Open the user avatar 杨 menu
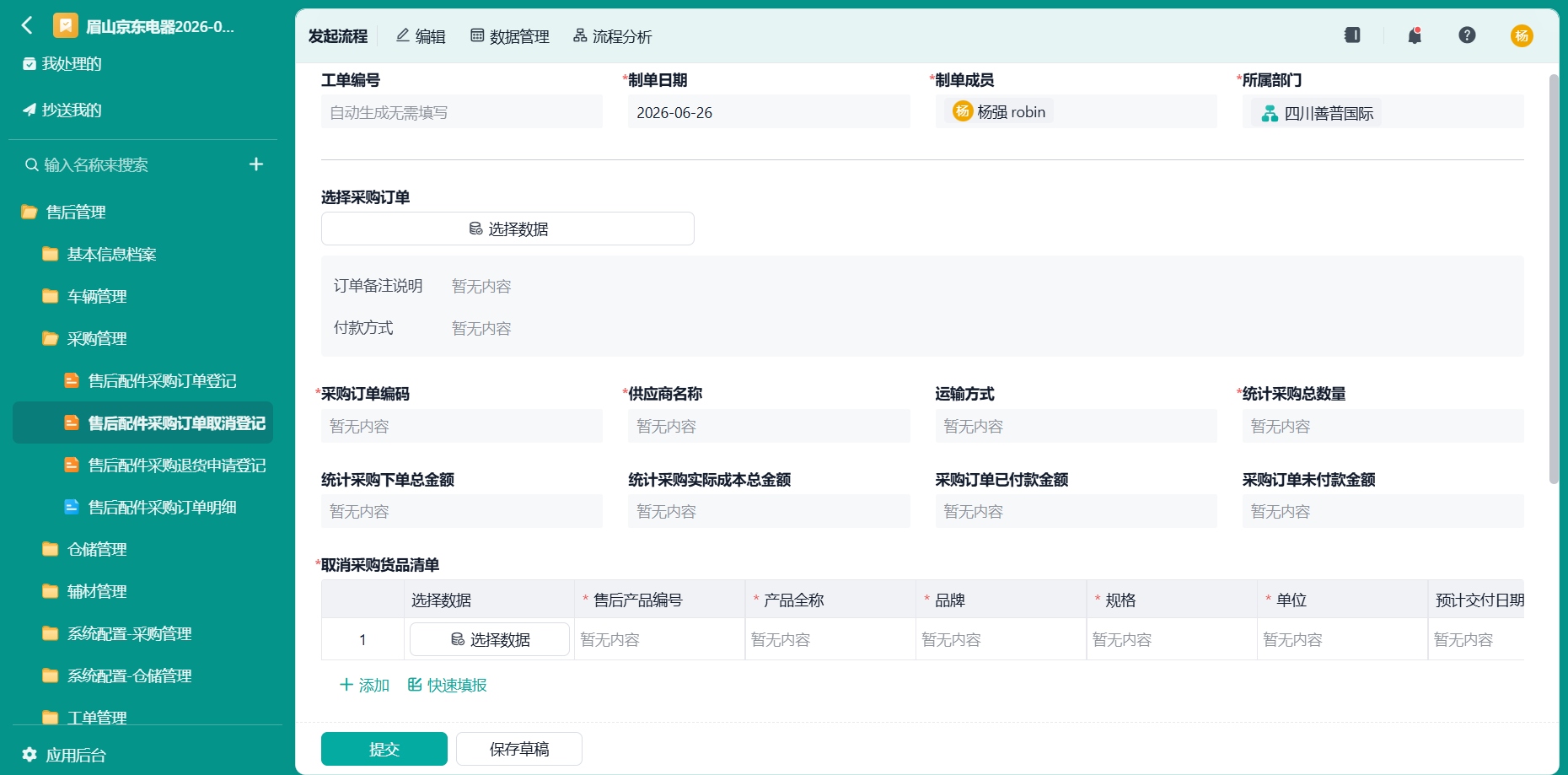This screenshot has width=1568, height=775. (1522, 35)
